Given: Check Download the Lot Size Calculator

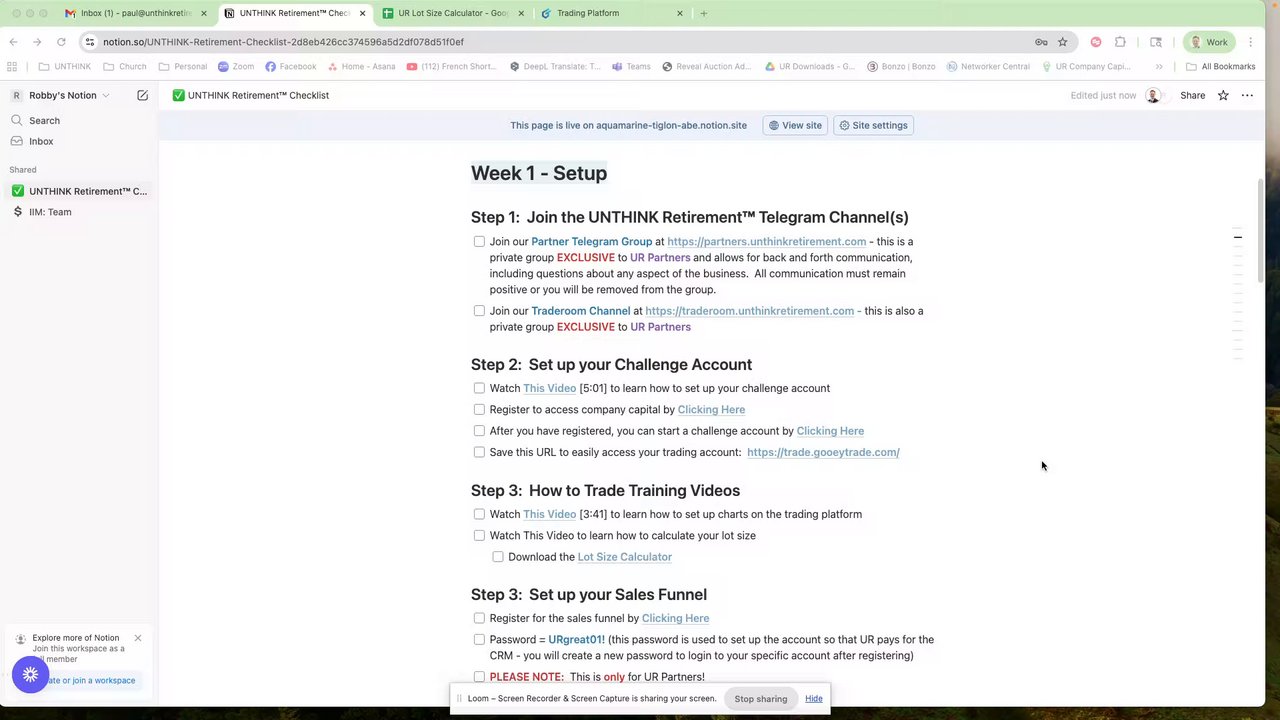Looking at the screenshot, I should (498, 557).
